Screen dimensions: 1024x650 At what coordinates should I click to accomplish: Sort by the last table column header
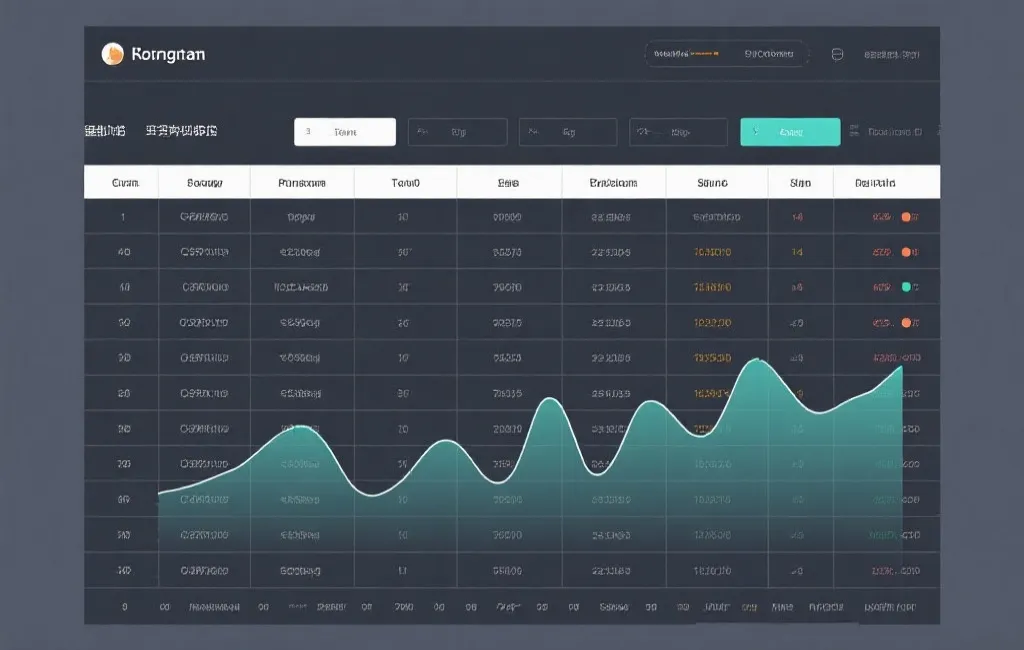(x=875, y=183)
